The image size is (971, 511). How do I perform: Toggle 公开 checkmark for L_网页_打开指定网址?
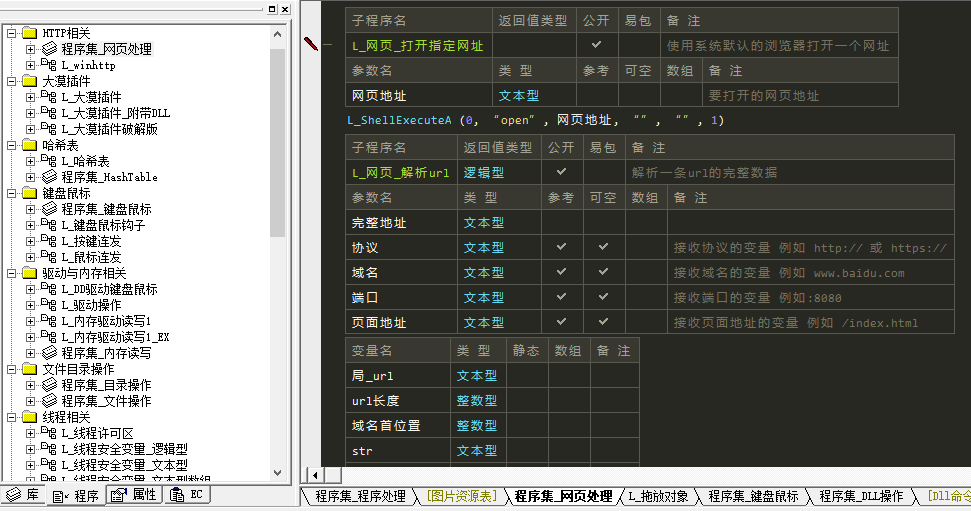point(596,45)
